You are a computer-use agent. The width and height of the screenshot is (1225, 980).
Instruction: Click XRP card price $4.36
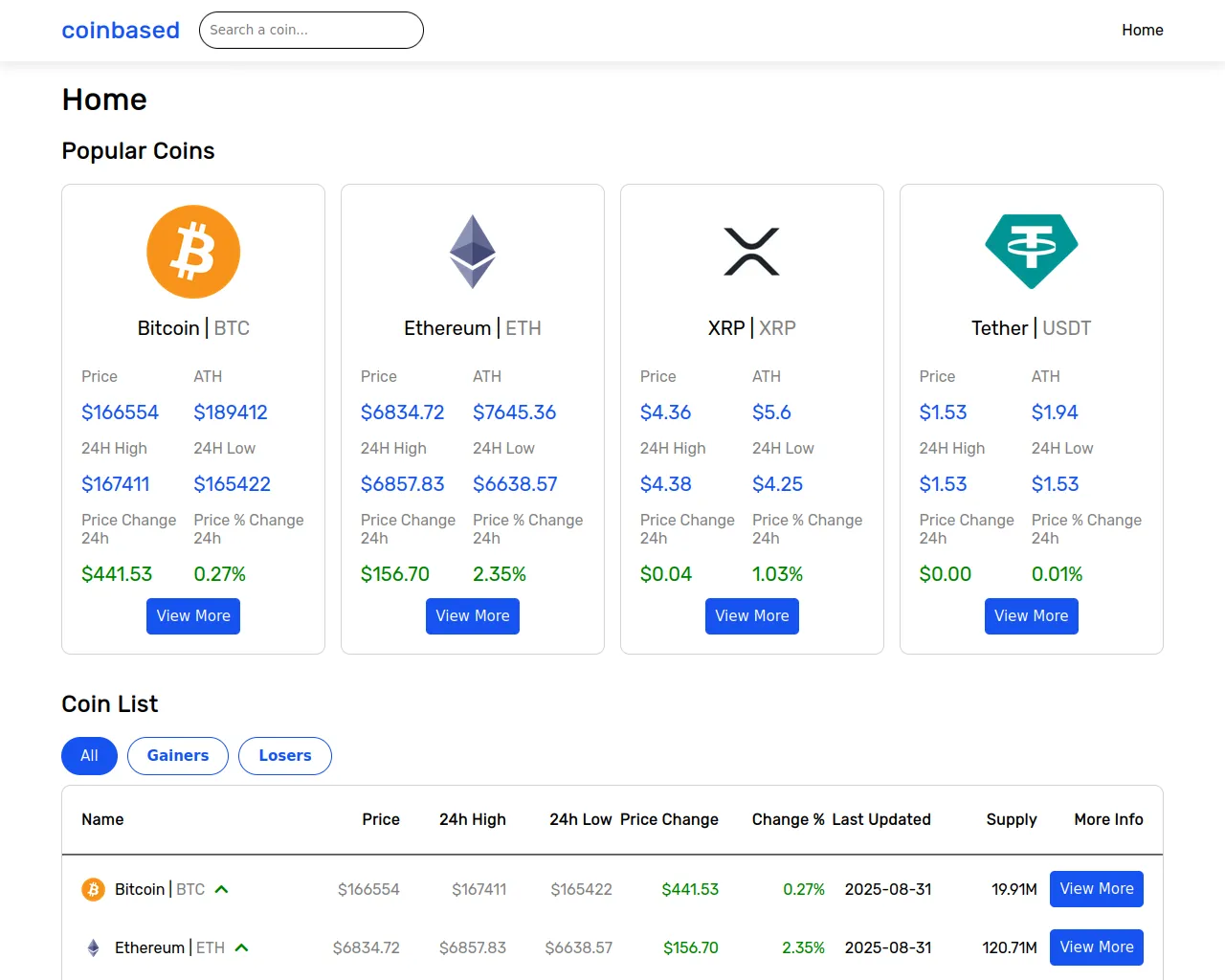(666, 412)
